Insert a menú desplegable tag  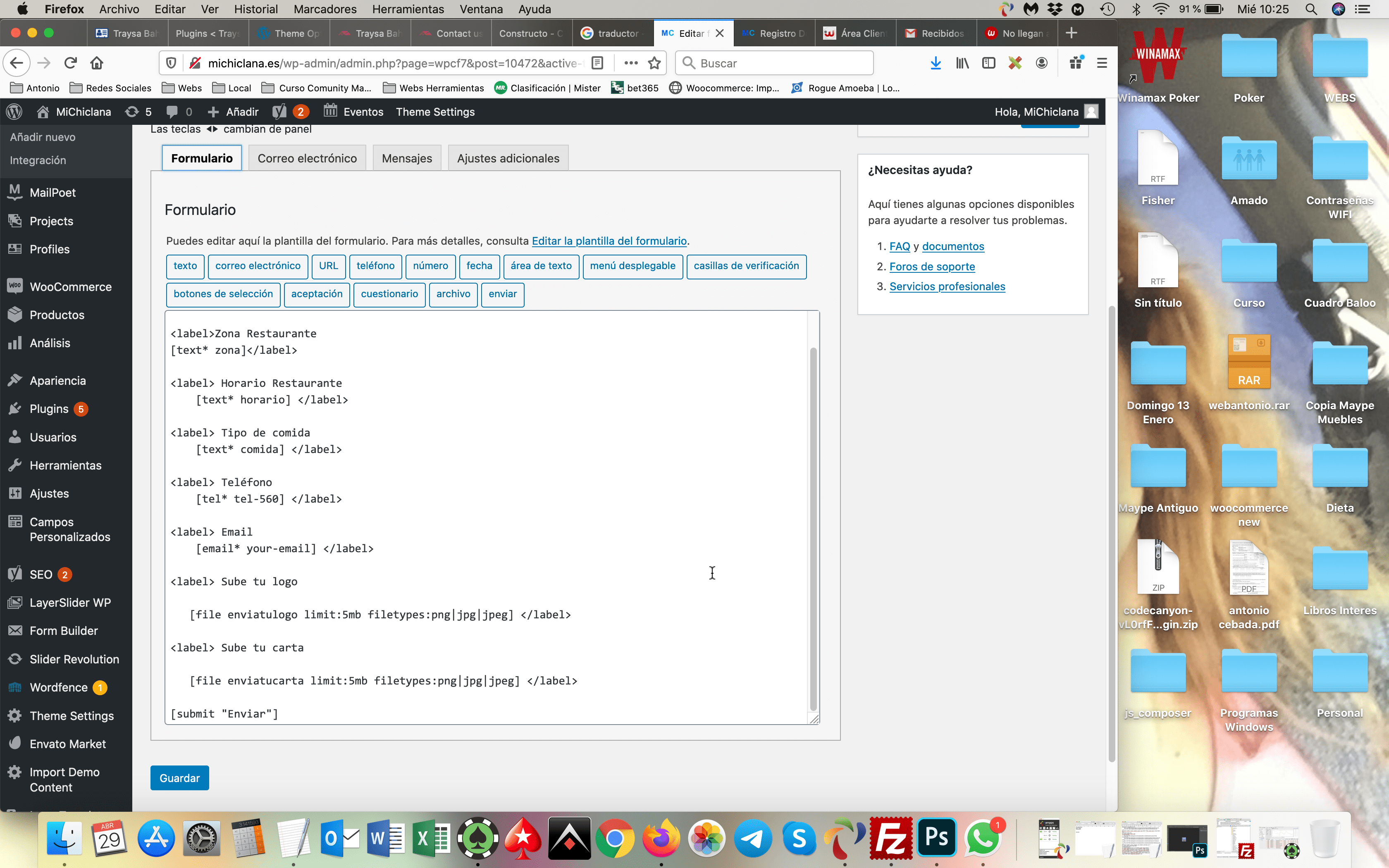coord(632,266)
